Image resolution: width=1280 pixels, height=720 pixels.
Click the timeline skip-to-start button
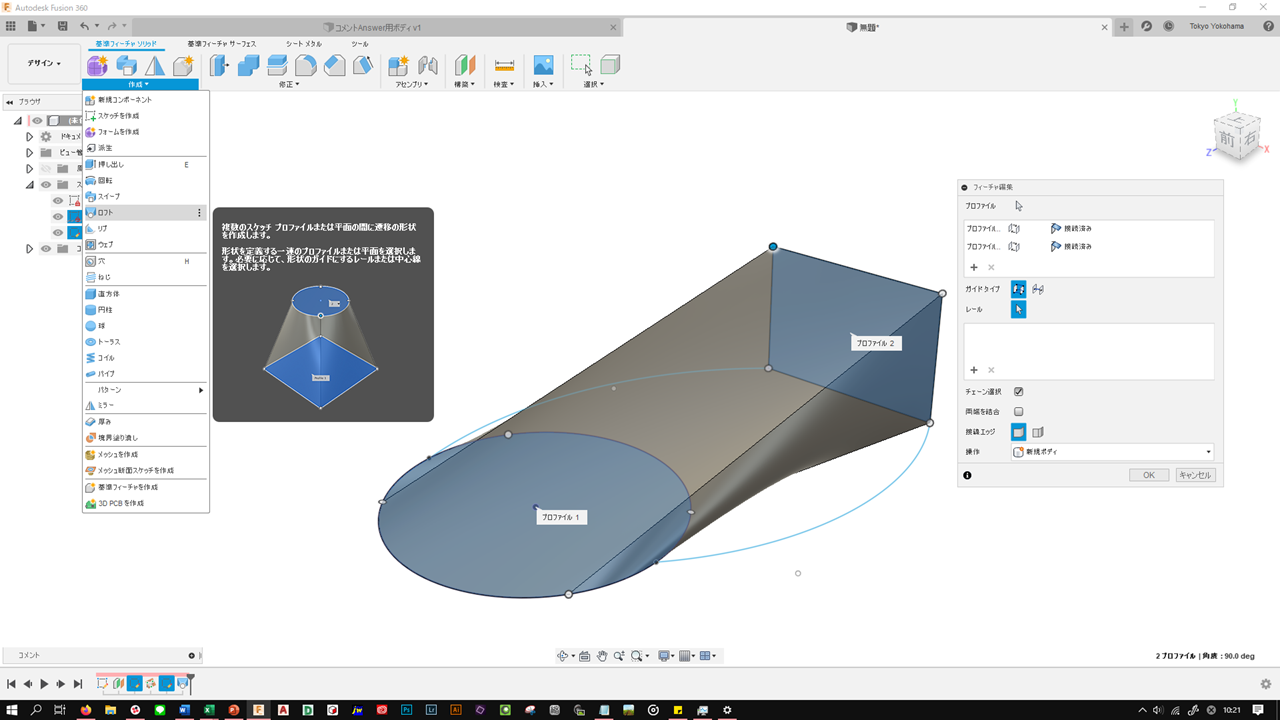(x=11, y=684)
